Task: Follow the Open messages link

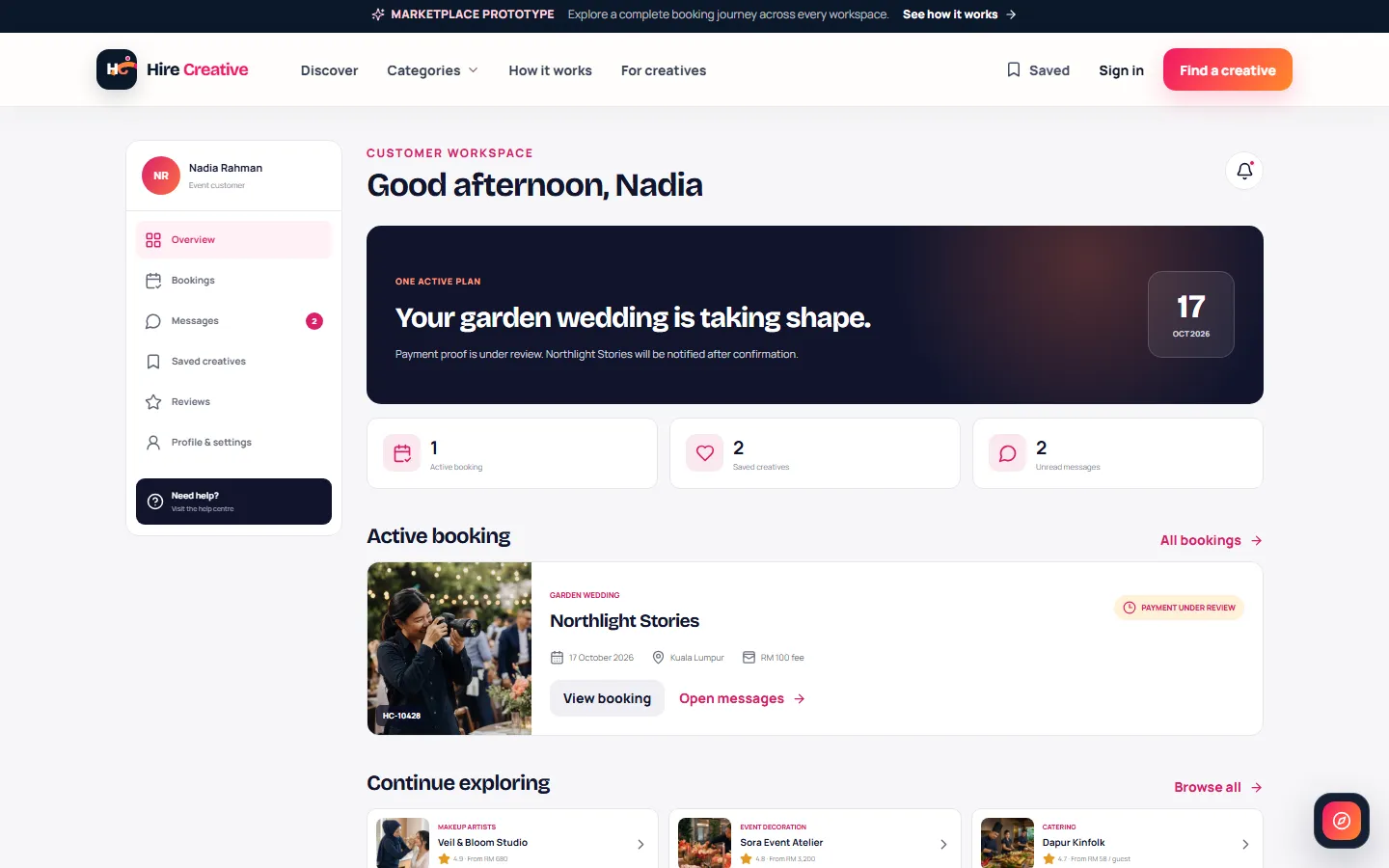Action: [742, 698]
